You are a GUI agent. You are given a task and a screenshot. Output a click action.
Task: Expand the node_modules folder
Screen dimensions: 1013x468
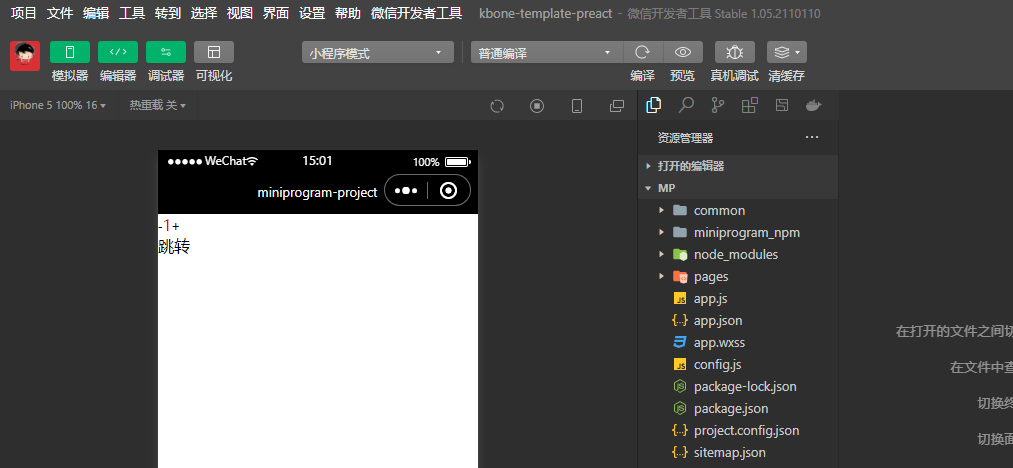(x=738, y=255)
